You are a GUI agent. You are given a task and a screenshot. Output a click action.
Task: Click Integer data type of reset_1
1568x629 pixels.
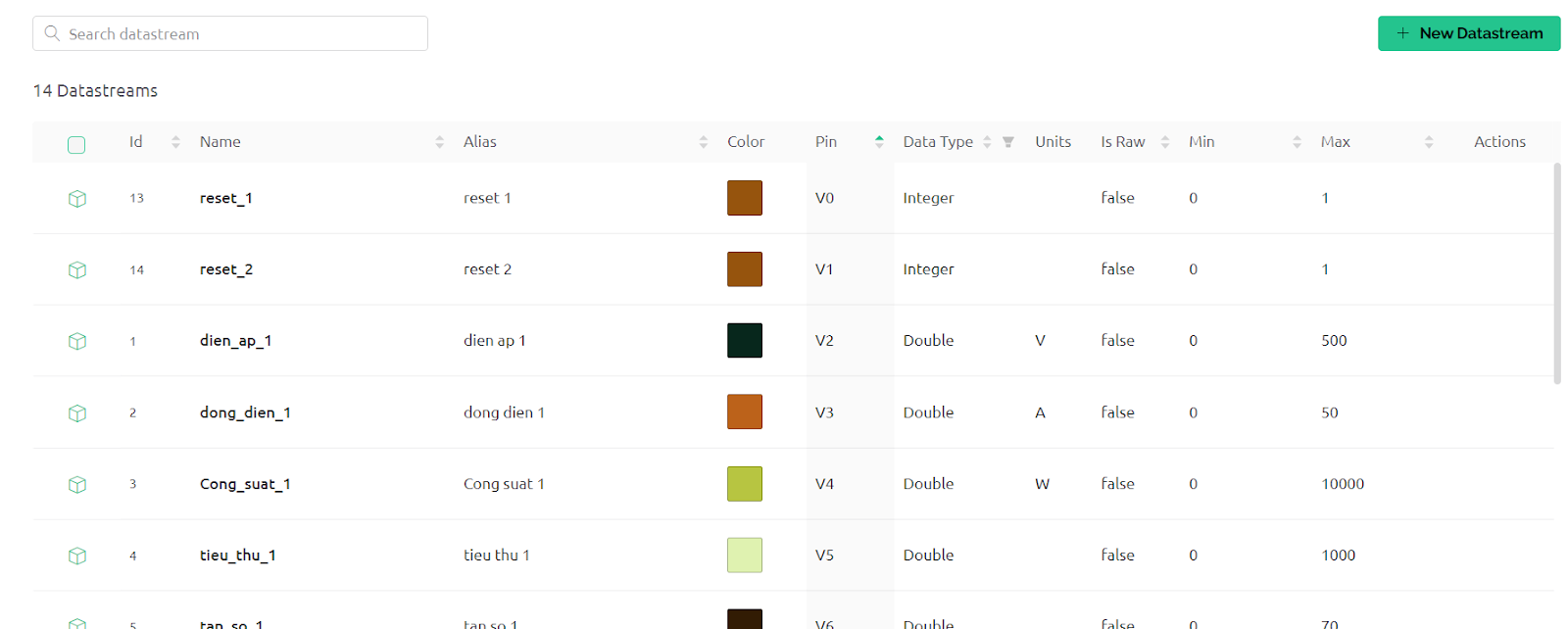click(928, 198)
